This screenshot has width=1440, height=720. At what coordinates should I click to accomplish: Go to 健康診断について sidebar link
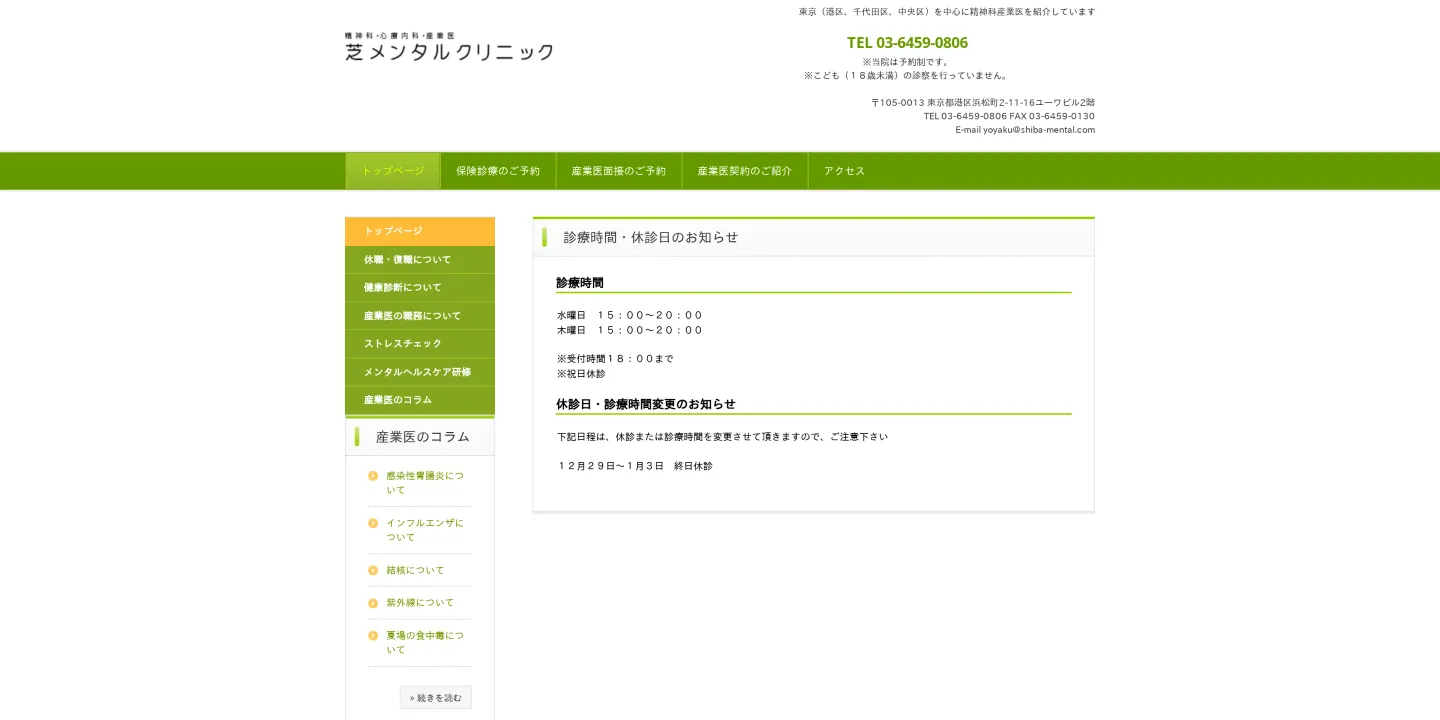click(x=419, y=288)
